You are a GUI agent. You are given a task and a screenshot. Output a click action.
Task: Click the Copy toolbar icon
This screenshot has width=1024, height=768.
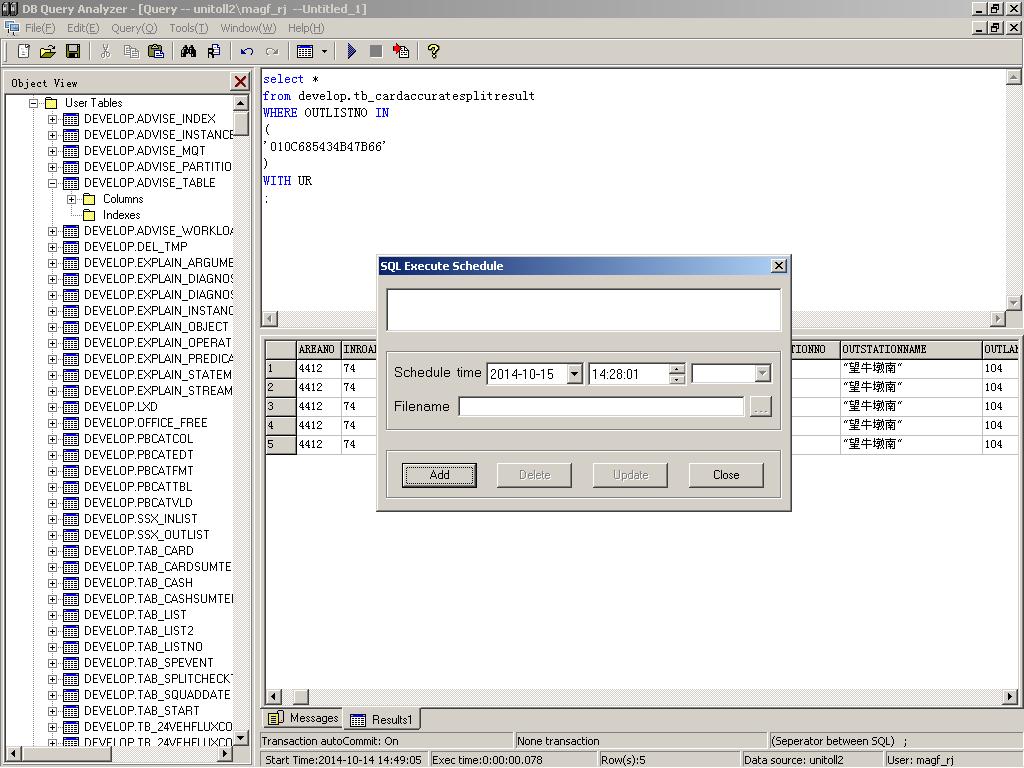coord(131,51)
